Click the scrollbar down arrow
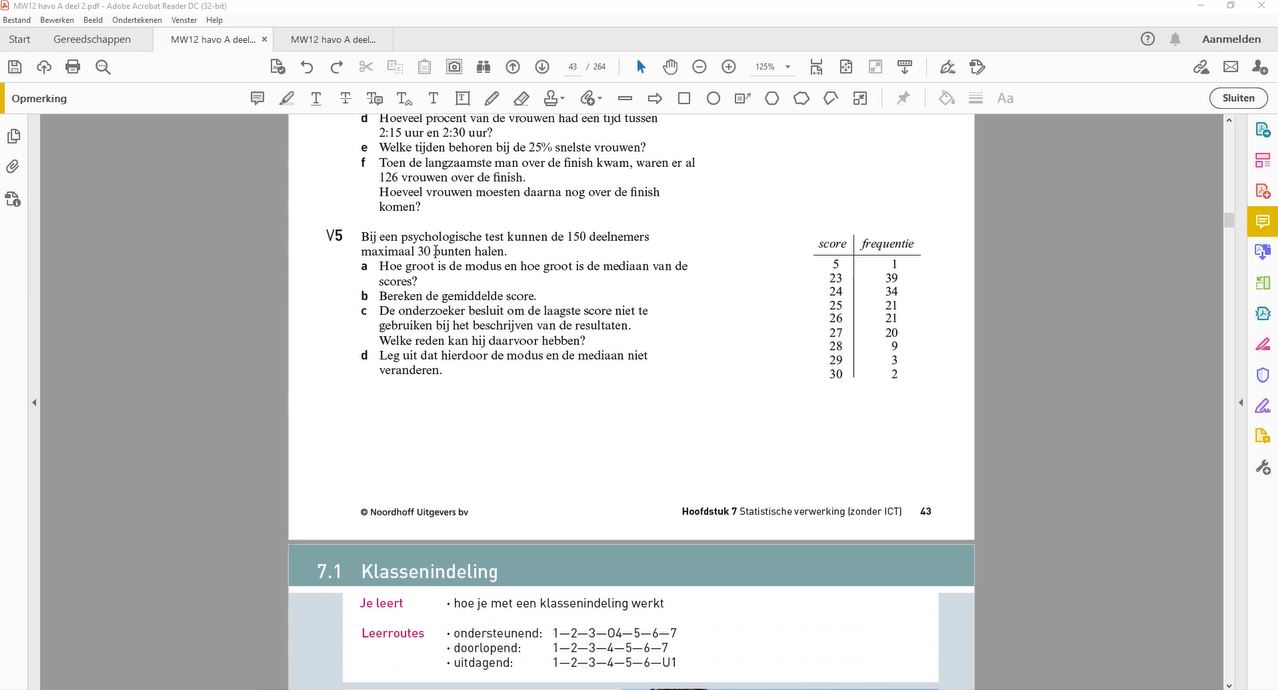Screen dimensions: 1278x690 (x=1229, y=684)
